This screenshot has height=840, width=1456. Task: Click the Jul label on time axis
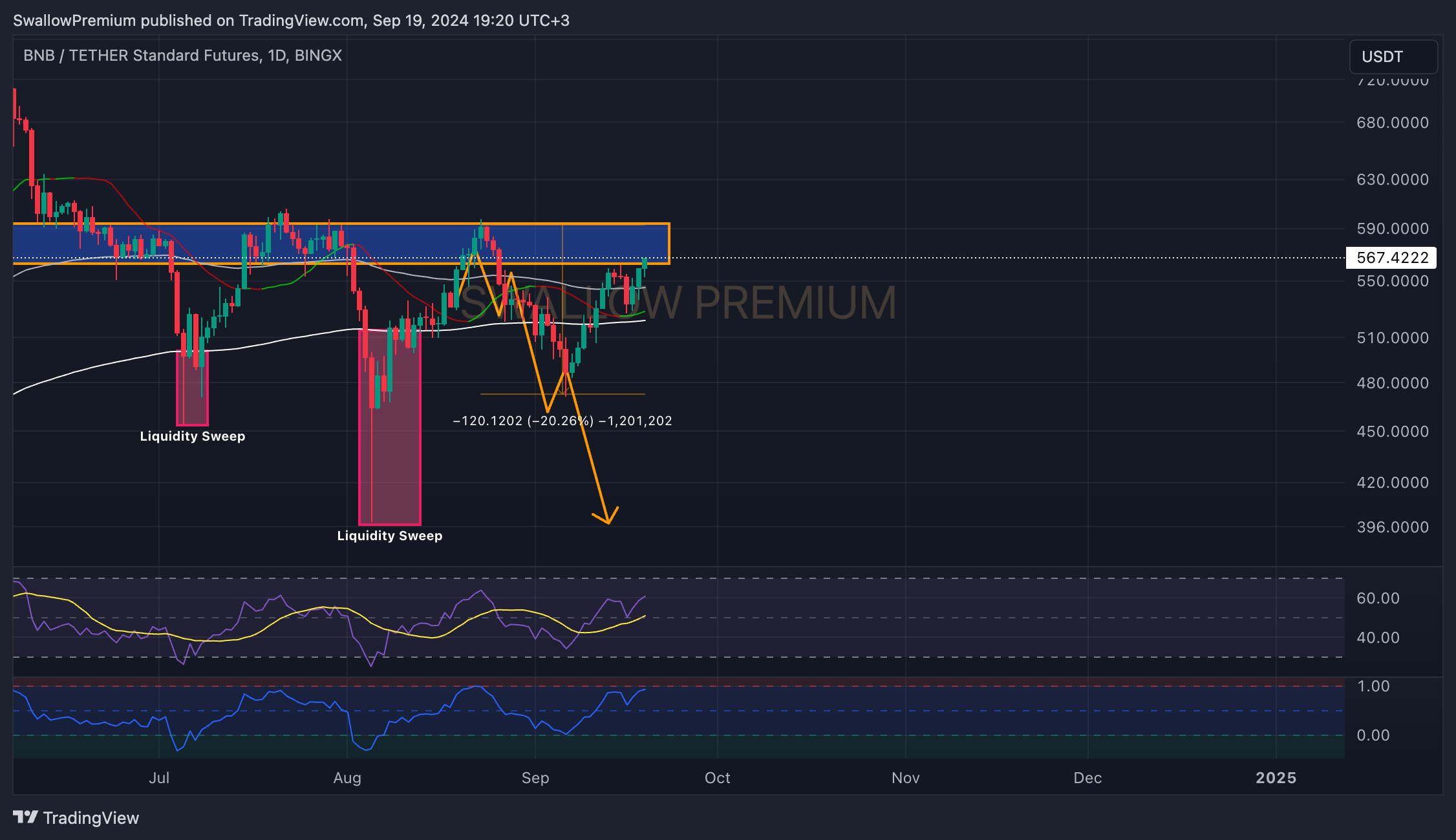159,778
